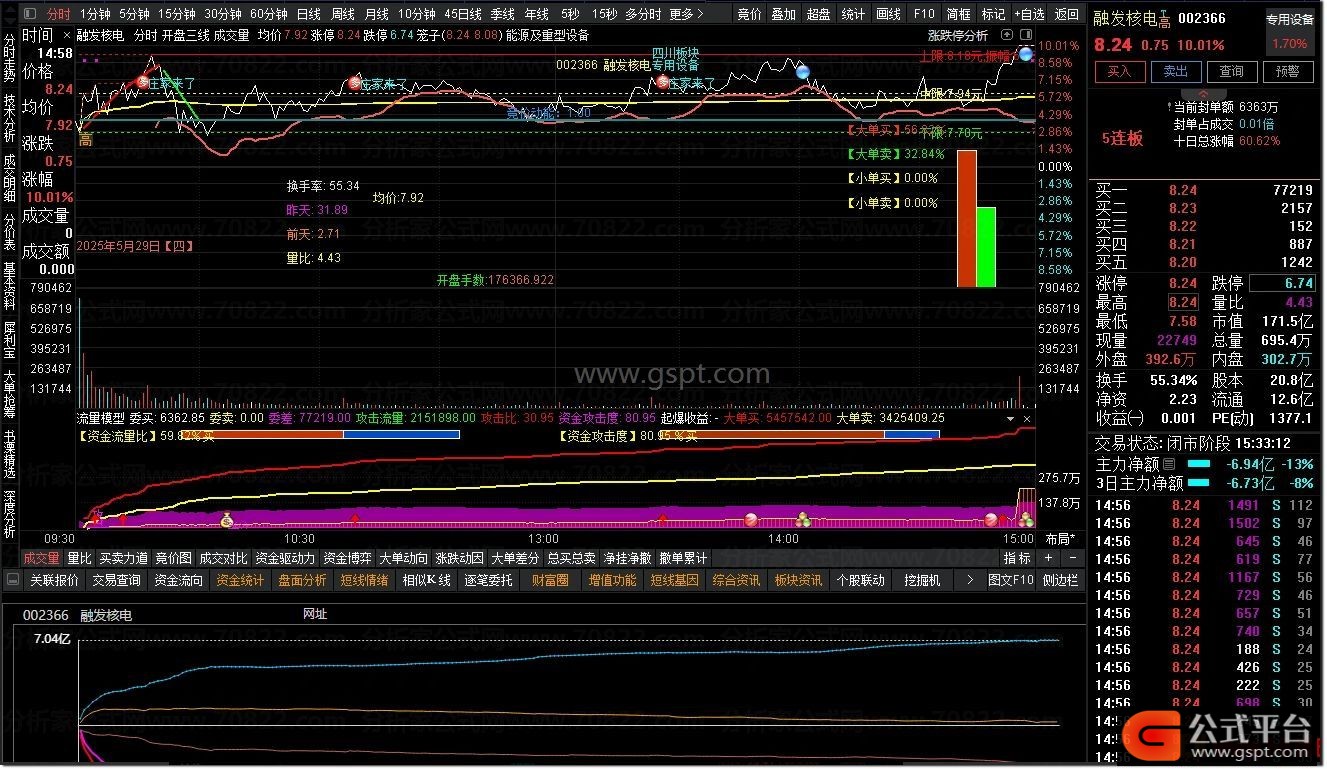
Task: Show more bottom tabs with right arrow
Action: click(x=969, y=580)
